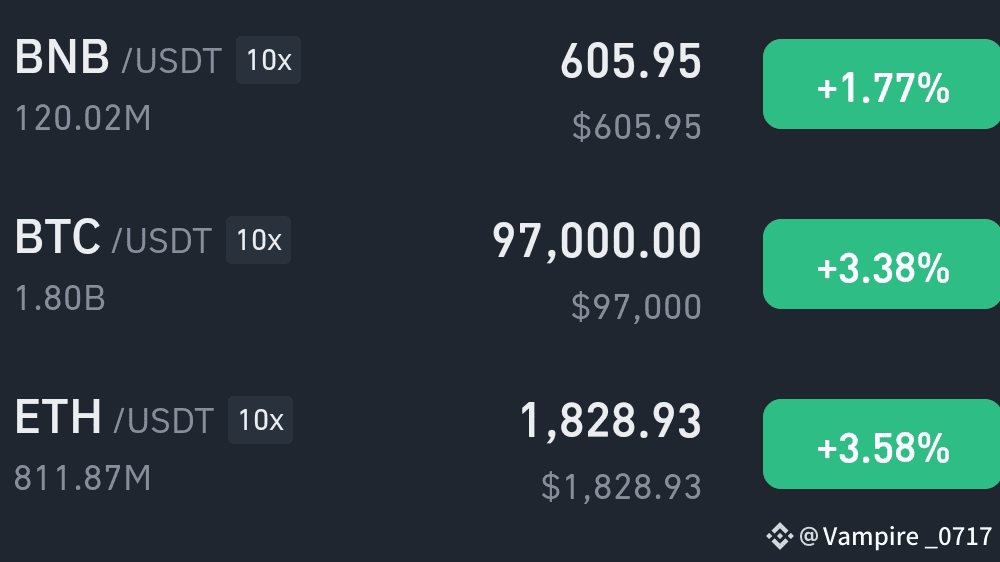1000x562 pixels.
Task: Click the ETH +3.58% change button
Action: tap(881, 444)
